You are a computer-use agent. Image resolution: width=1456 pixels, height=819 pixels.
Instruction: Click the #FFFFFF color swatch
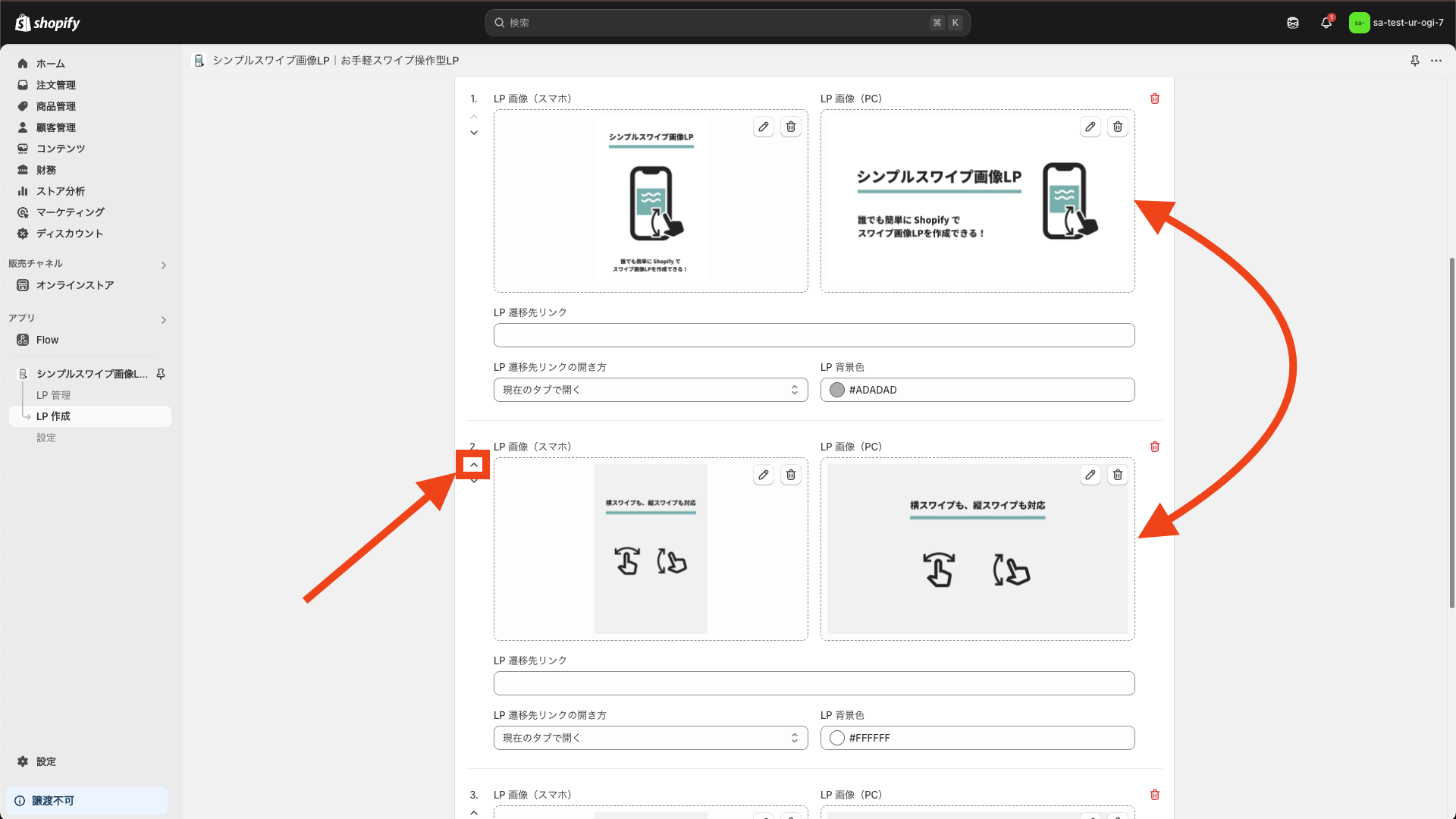[837, 738]
